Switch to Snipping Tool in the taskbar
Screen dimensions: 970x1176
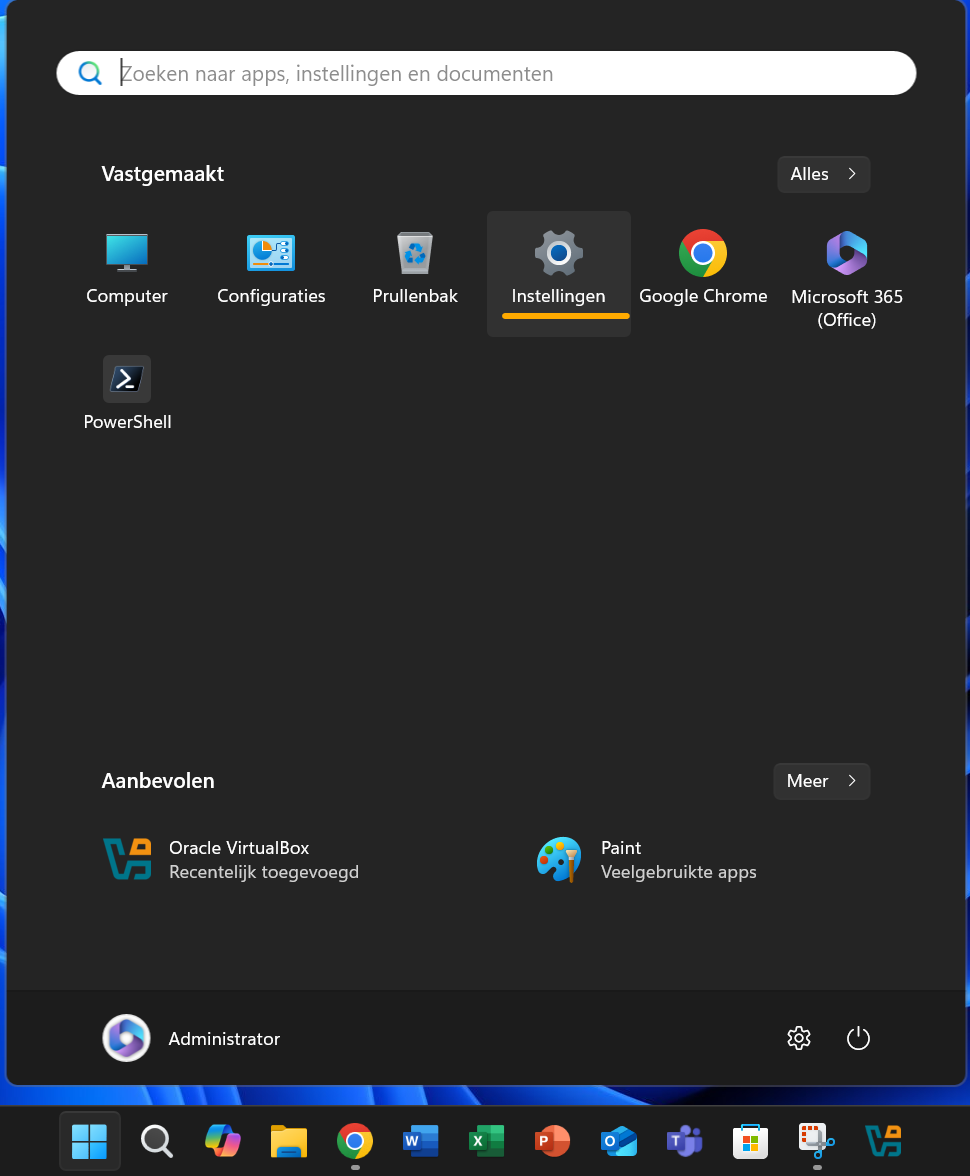[817, 1142]
